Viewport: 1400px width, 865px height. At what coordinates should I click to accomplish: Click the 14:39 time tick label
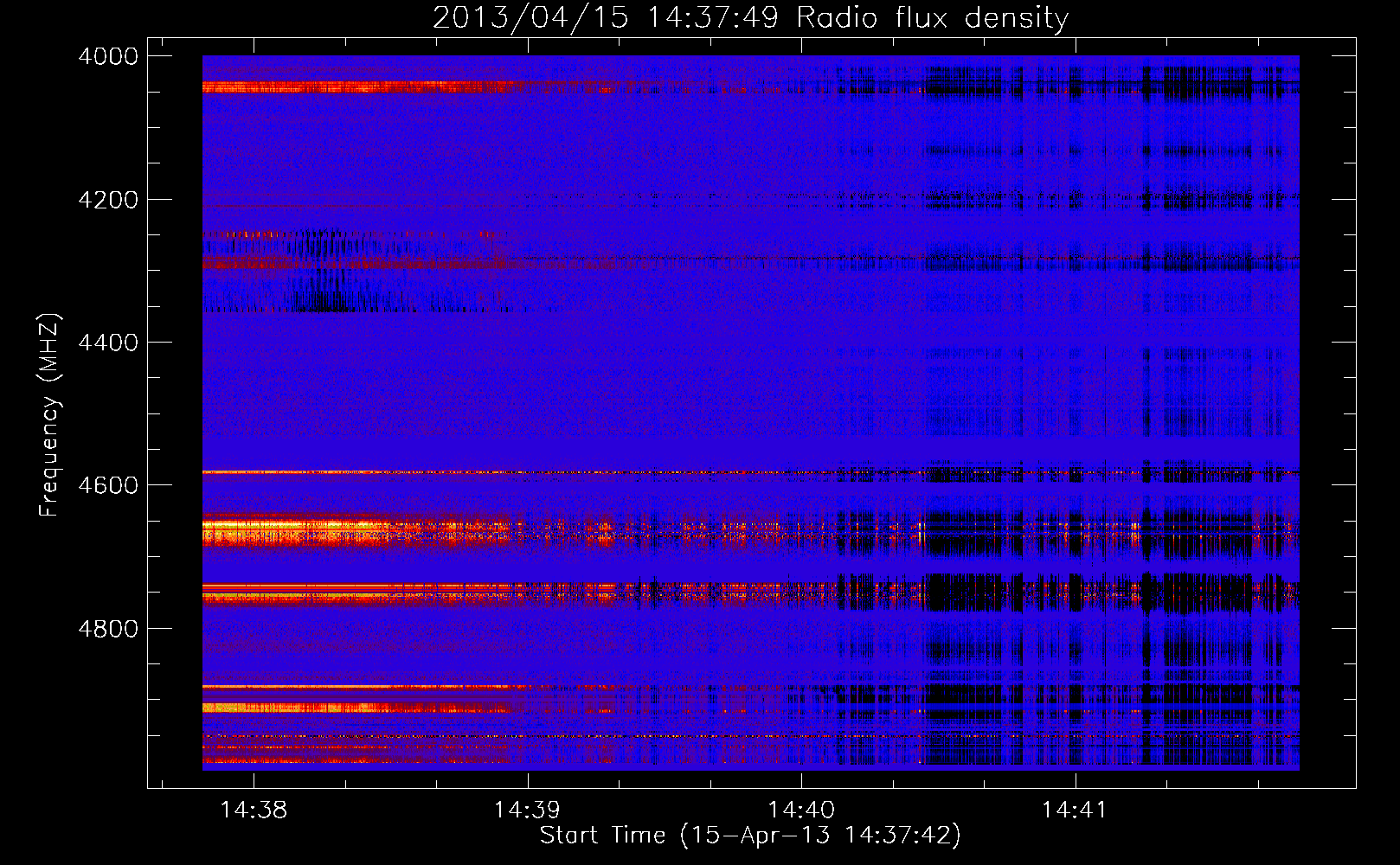pyautogui.click(x=527, y=810)
